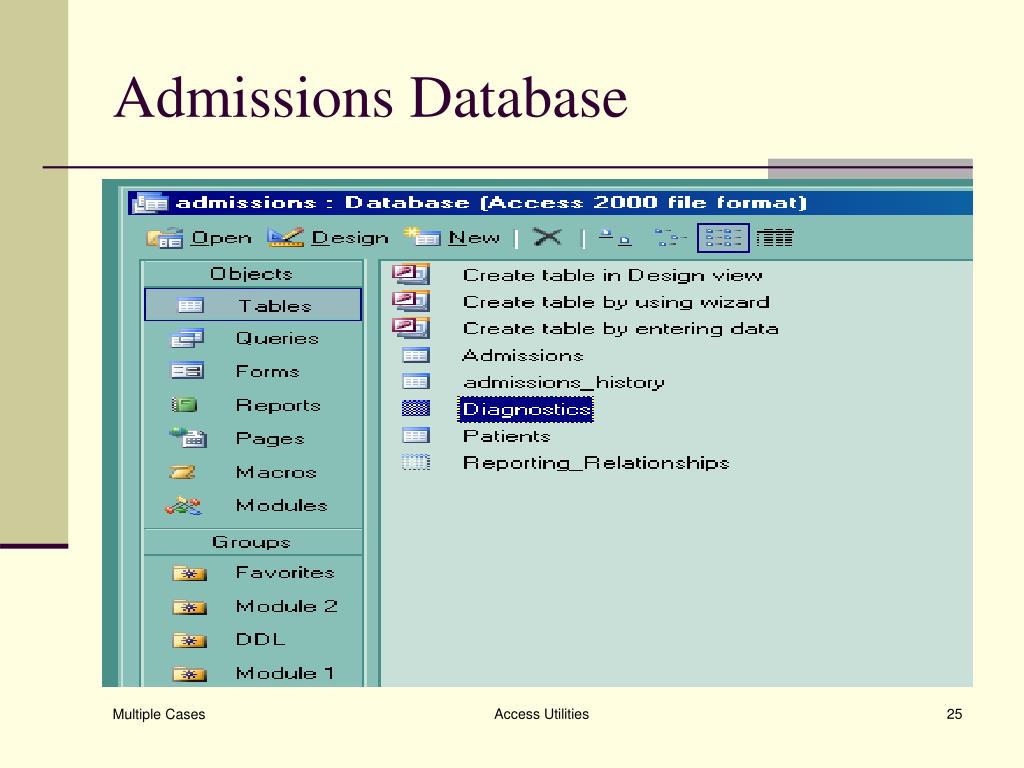The height and width of the screenshot is (768, 1024).
Task: Click the Admissions table icon
Action: pyautogui.click(x=416, y=355)
